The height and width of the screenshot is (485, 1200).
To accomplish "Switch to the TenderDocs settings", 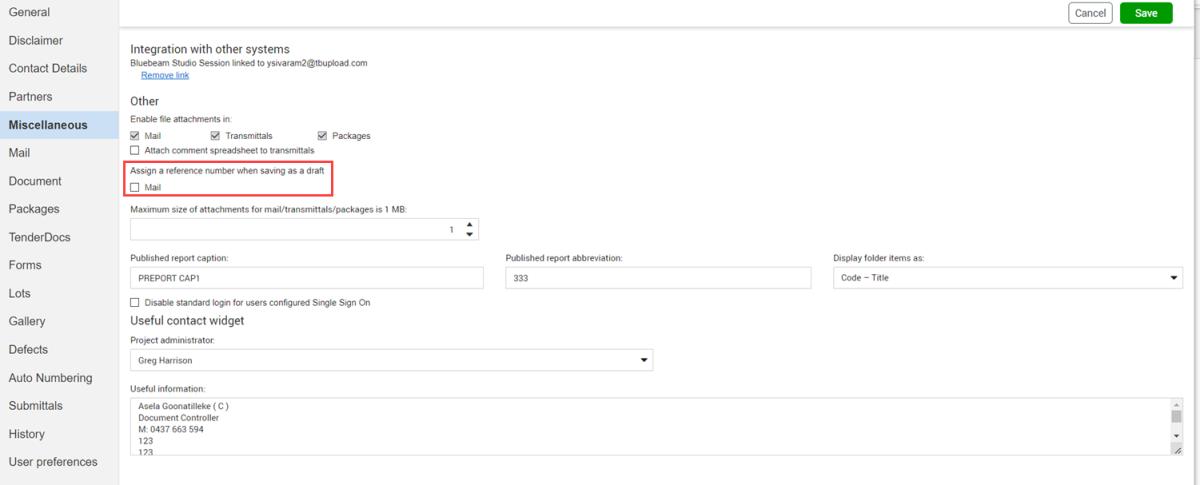I will coord(40,238).
